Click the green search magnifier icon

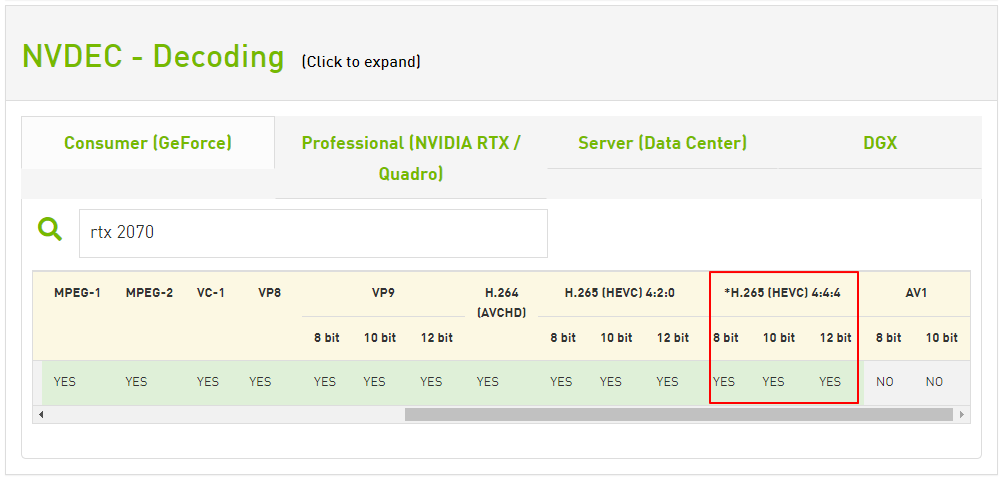(x=49, y=228)
